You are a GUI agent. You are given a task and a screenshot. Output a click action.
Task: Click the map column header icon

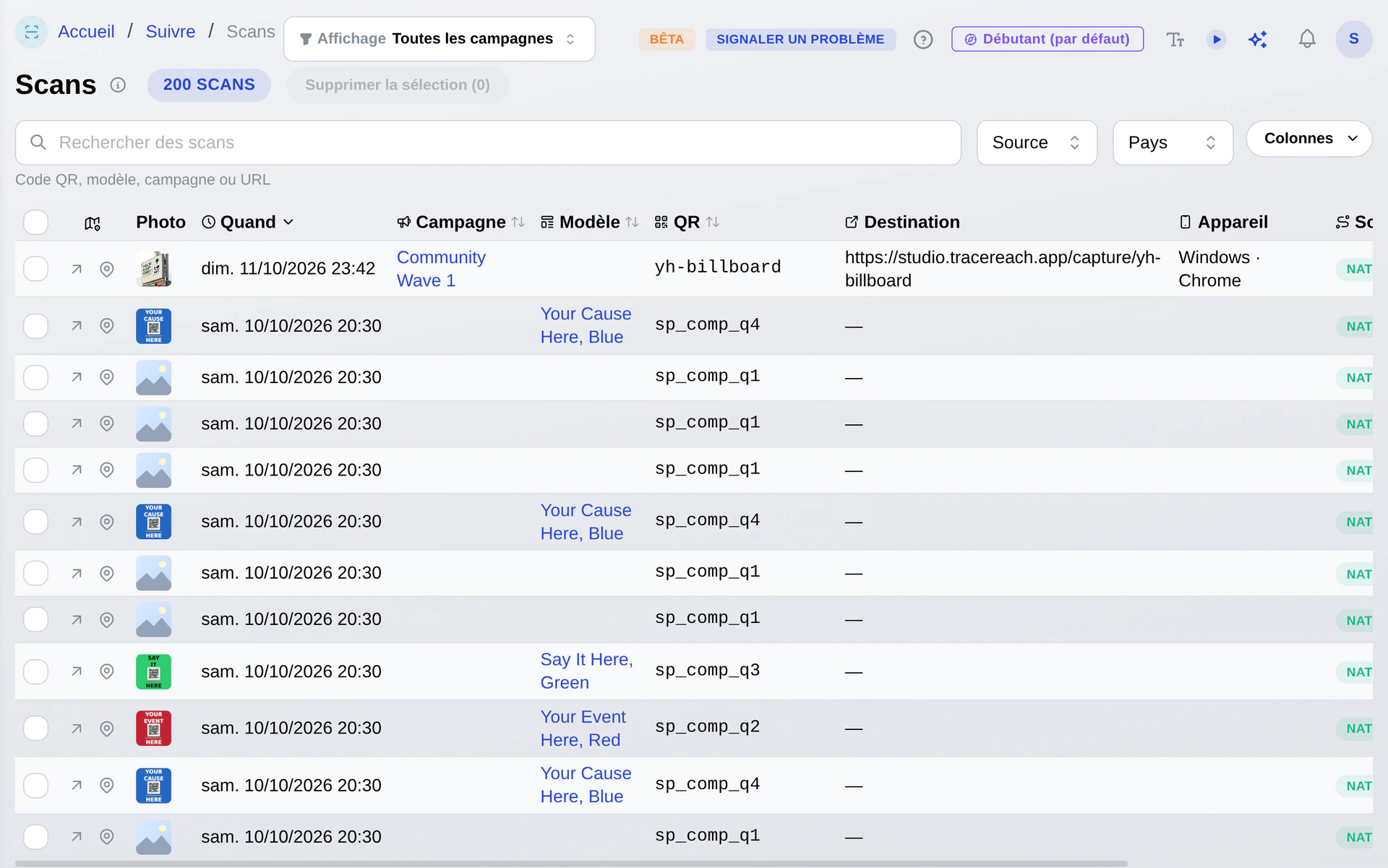point(93,223)
